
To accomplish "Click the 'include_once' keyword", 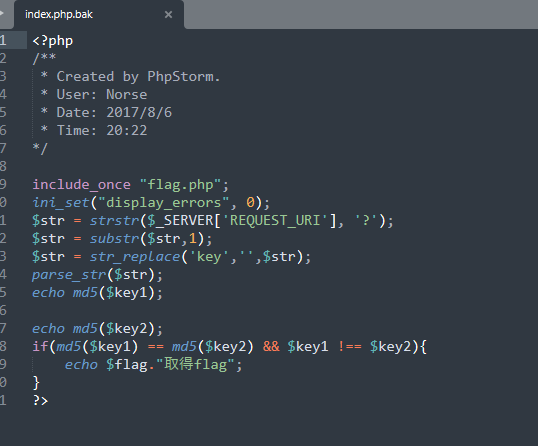I will [81, 185].
